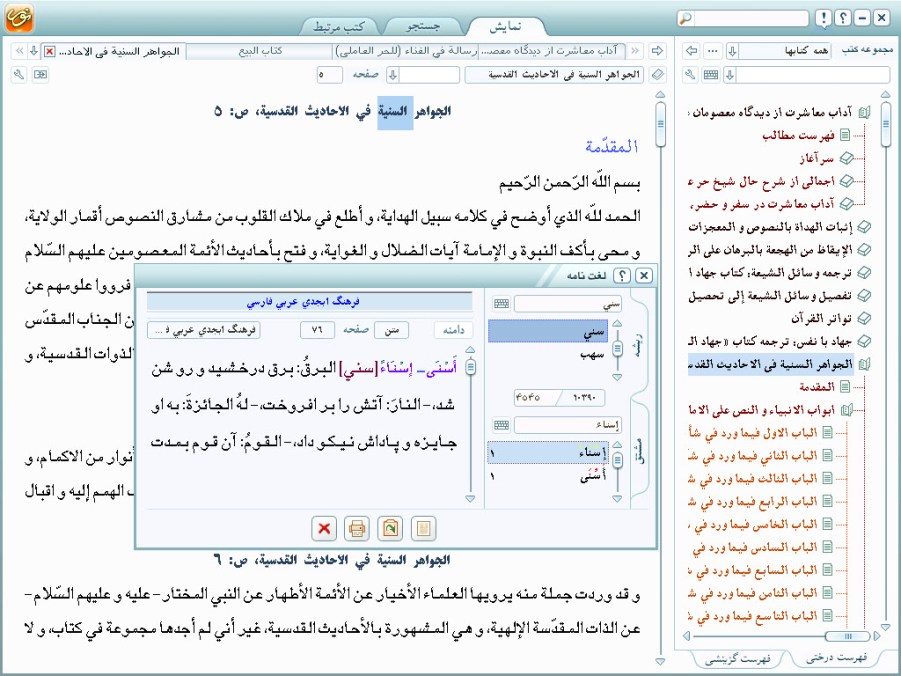Collapse ابواب الانبياء tree node via open-book icon
The height and width of the screenshot is (676, 901).
pyautogui.click(x=846, y=410)
